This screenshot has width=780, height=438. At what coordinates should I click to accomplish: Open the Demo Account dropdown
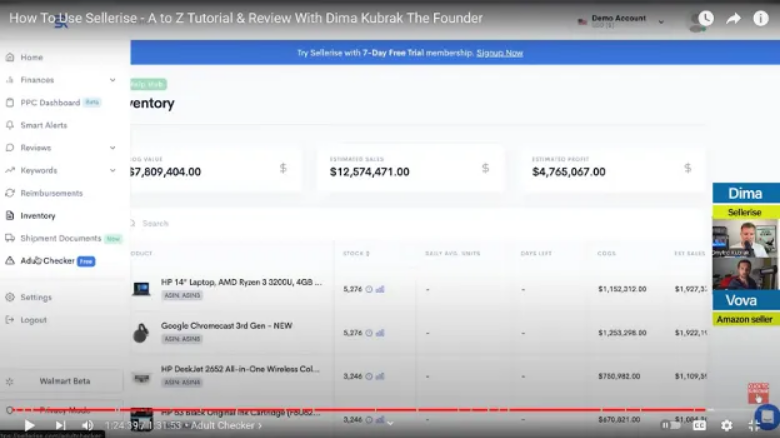621,21
